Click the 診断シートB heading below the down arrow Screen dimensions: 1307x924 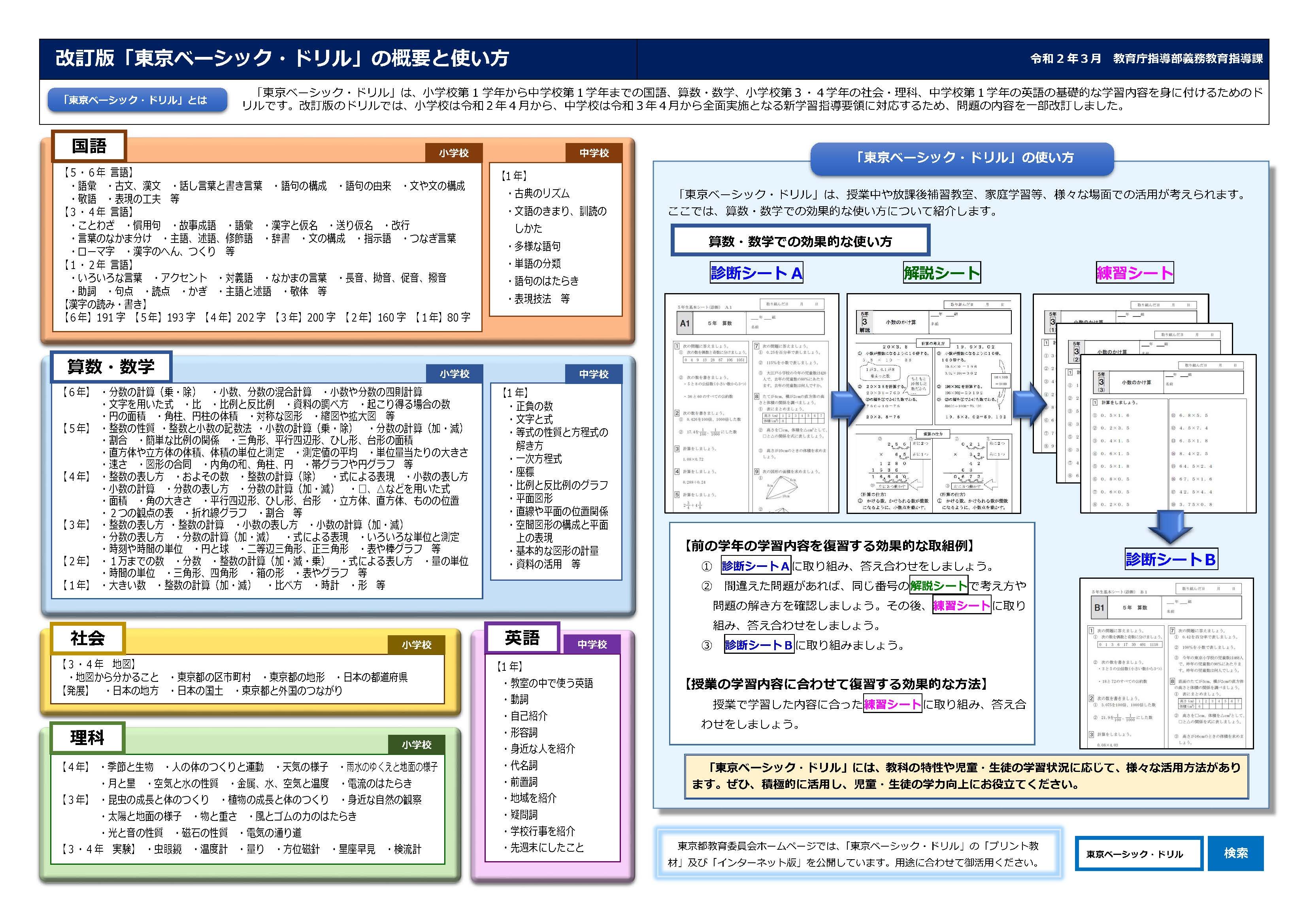tap(1171, 559)
